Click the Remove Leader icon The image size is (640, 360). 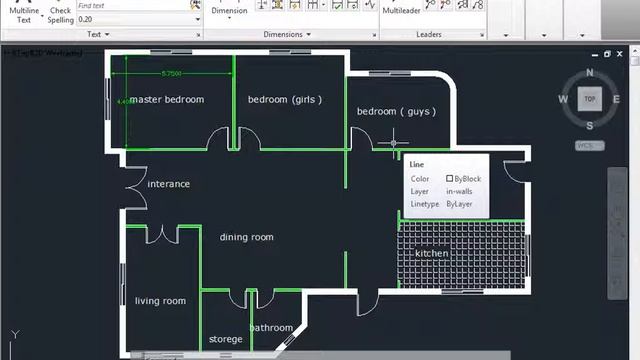point(445,5)
